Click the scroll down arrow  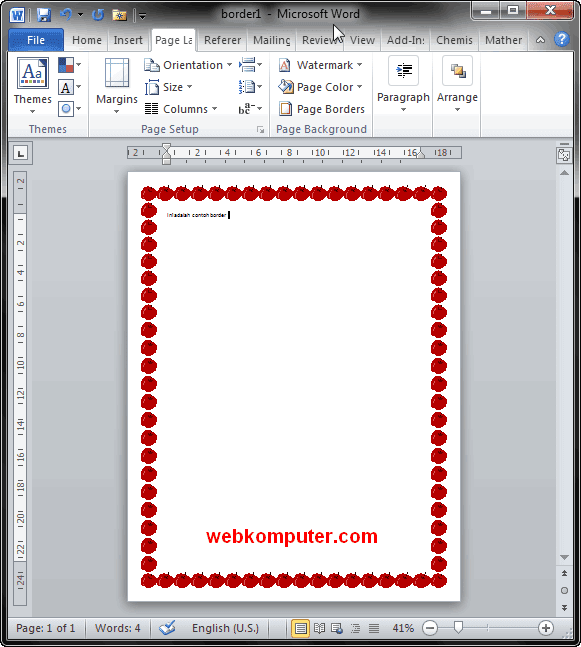pyautogui.click(x=564, y=557)
